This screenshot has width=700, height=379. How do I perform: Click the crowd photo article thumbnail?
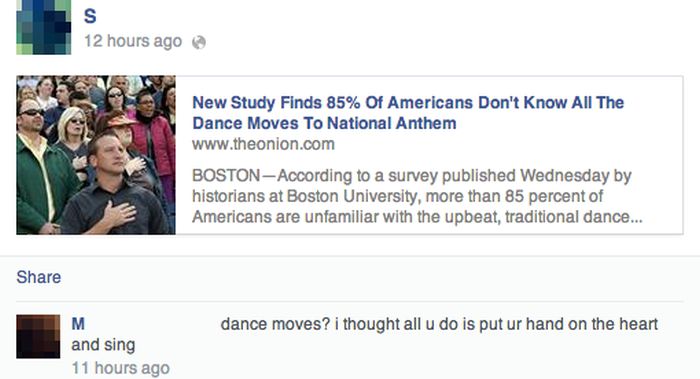(96, 155)
